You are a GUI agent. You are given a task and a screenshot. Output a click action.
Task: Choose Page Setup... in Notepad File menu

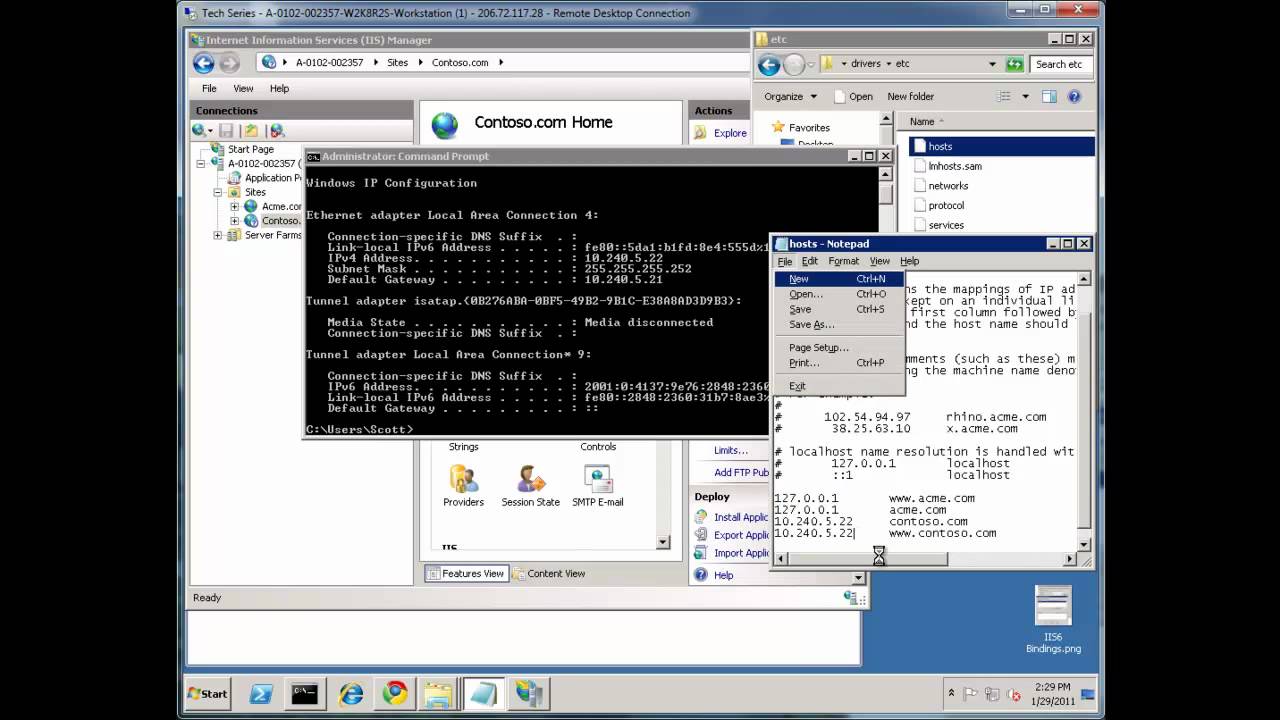coord(838,347)
